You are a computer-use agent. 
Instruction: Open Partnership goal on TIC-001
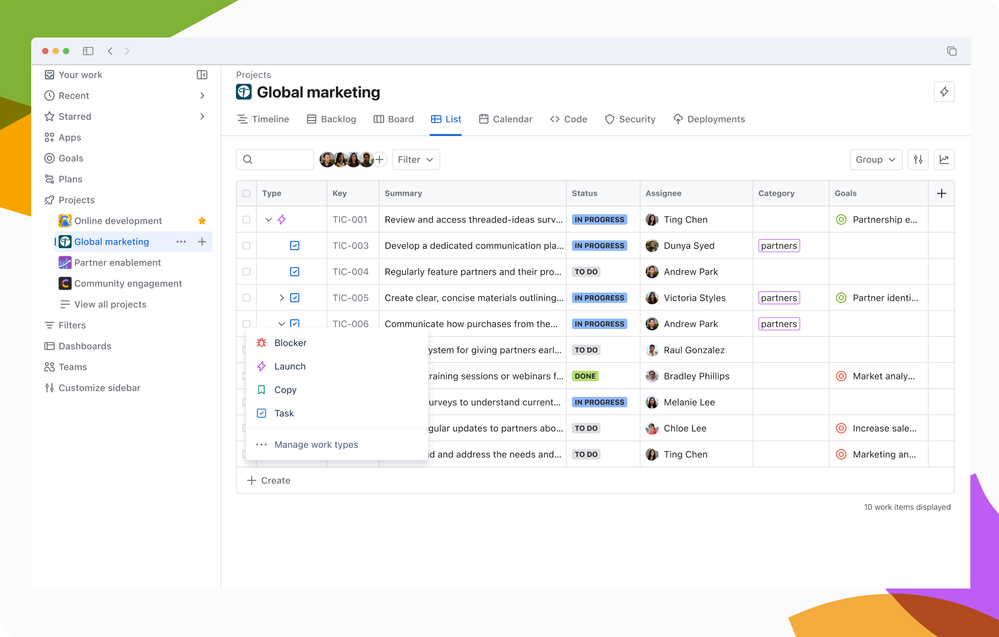pos(877,219)
